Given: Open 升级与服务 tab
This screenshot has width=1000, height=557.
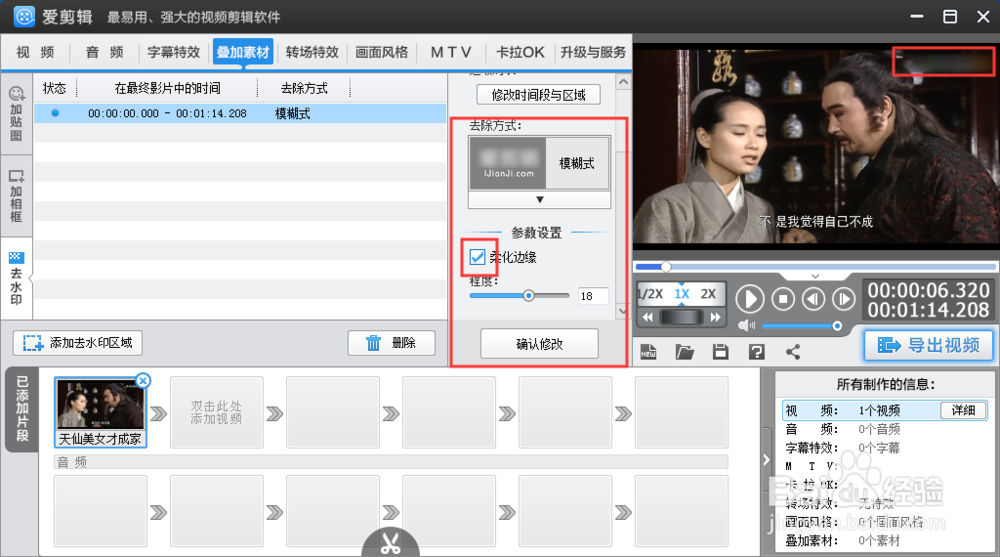Looking at the screenshot, I should (593, 52).
